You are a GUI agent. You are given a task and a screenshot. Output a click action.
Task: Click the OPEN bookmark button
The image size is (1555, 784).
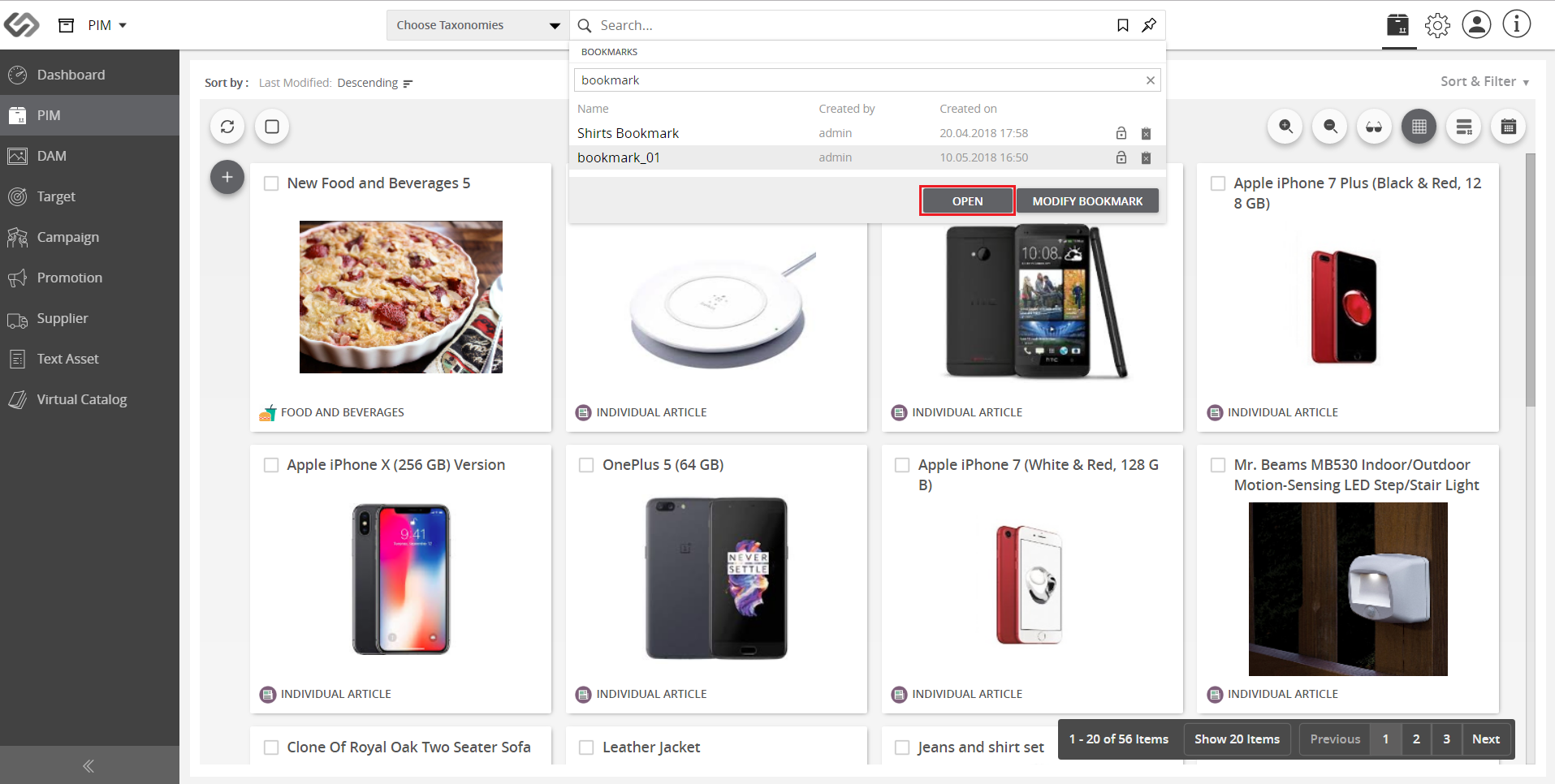pyautogui.click(x=967, y=201)
